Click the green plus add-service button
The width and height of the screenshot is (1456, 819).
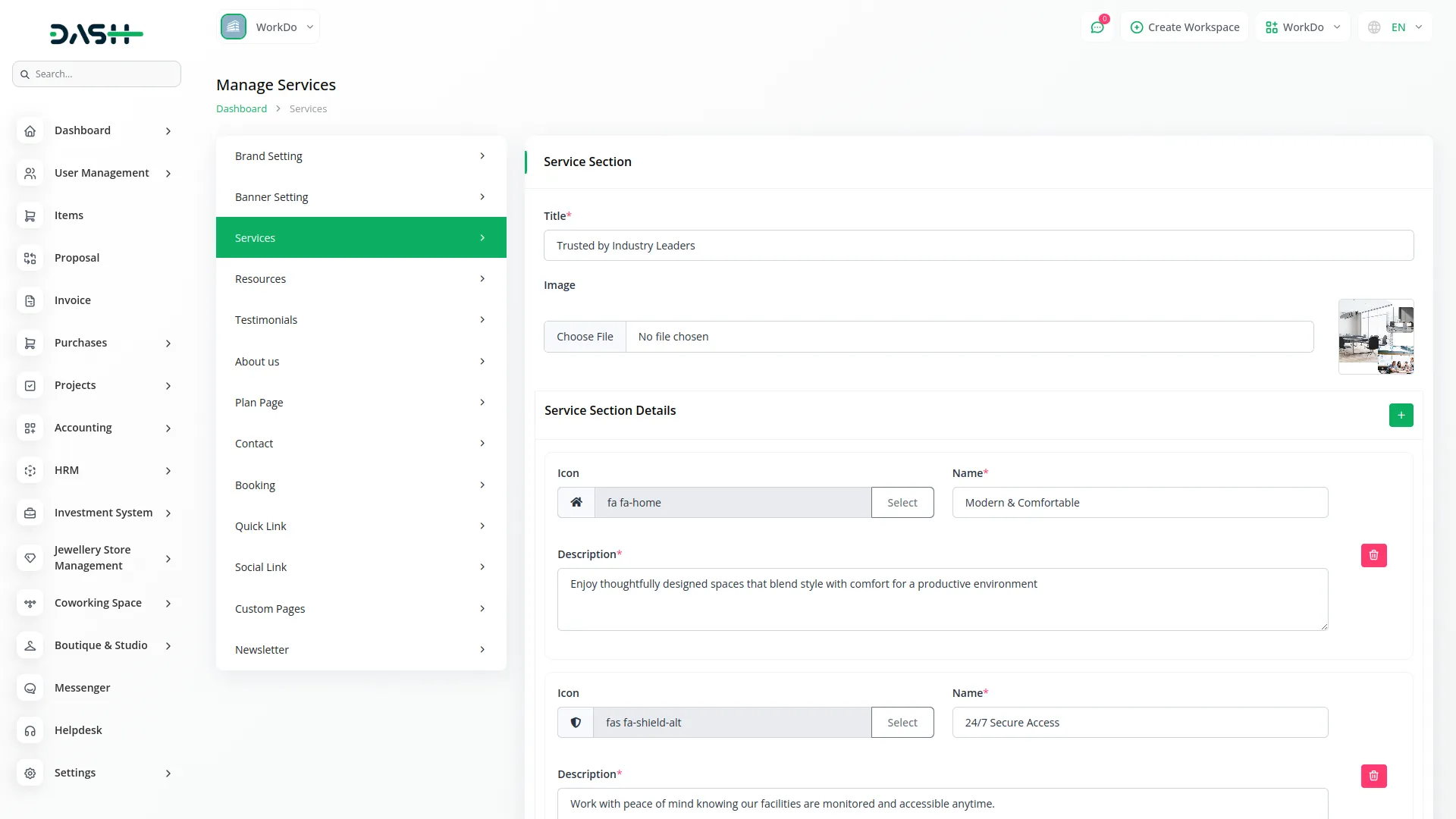[x=1401, y=415]
